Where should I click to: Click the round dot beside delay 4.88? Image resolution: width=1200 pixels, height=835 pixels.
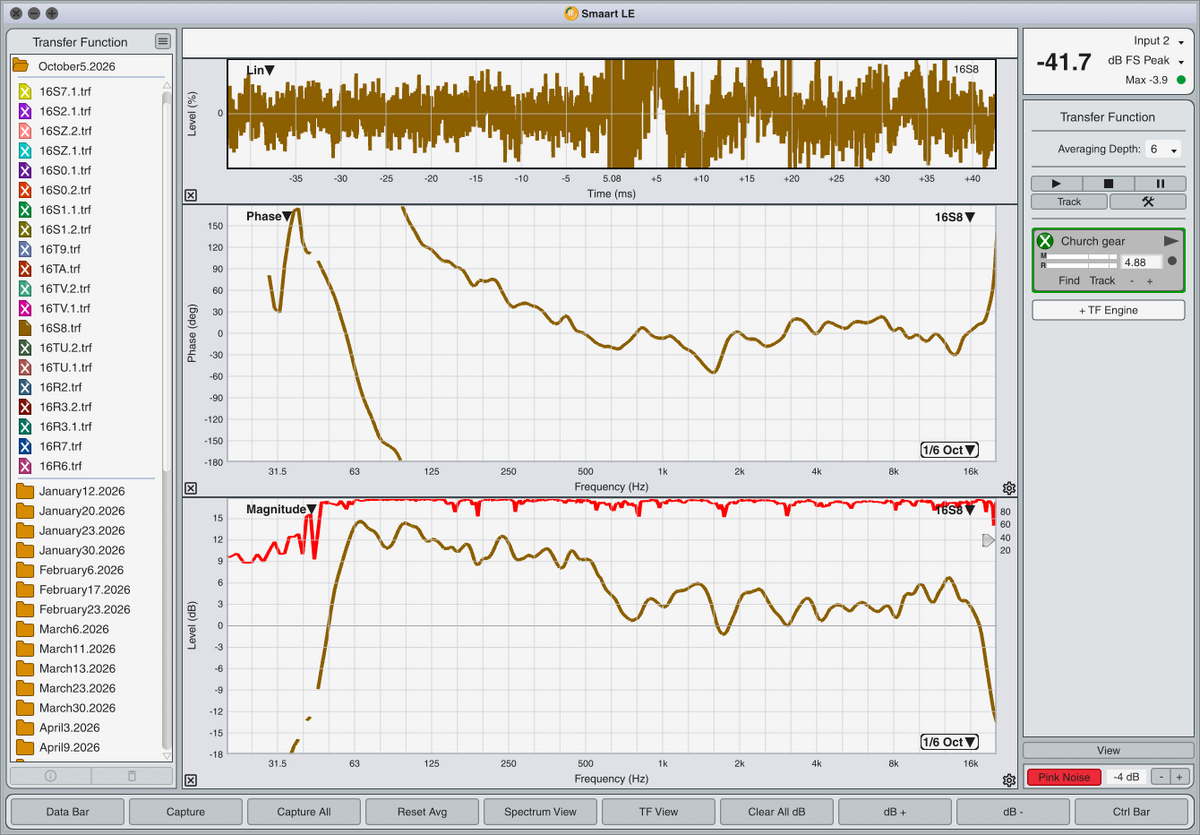(x=1172, y=261)
